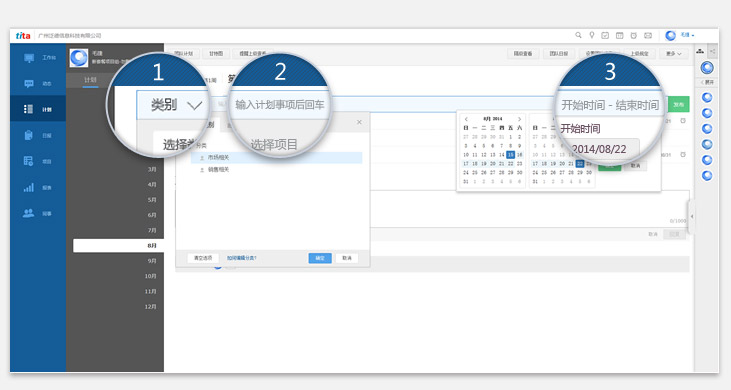This screenshot has height=390, width=731.
Task: Open the colleagues people icon in sidebar
Action: click(x=28, y=213)
